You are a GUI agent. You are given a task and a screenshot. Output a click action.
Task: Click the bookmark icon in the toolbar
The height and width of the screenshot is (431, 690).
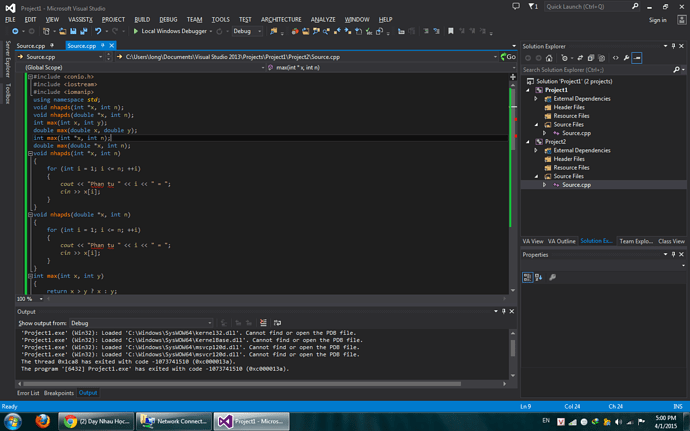click(x=451, y=31)
